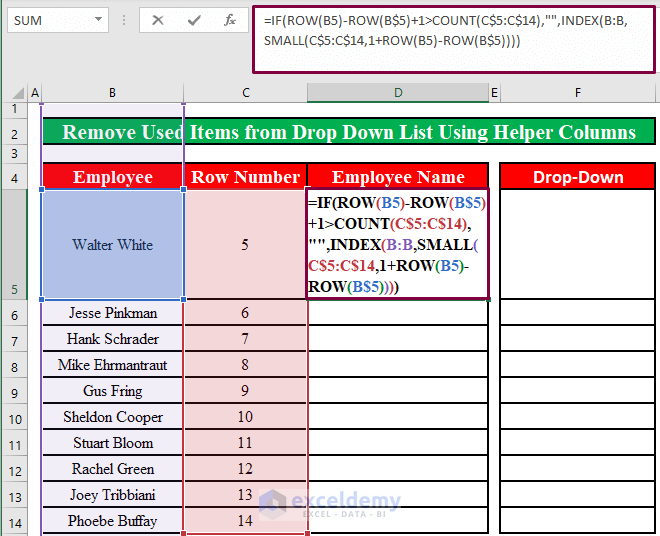The height and width of the screenshot is (536, 660).
Task: Click the 'Employee Name' header cell
Action: tap(398, 176)
